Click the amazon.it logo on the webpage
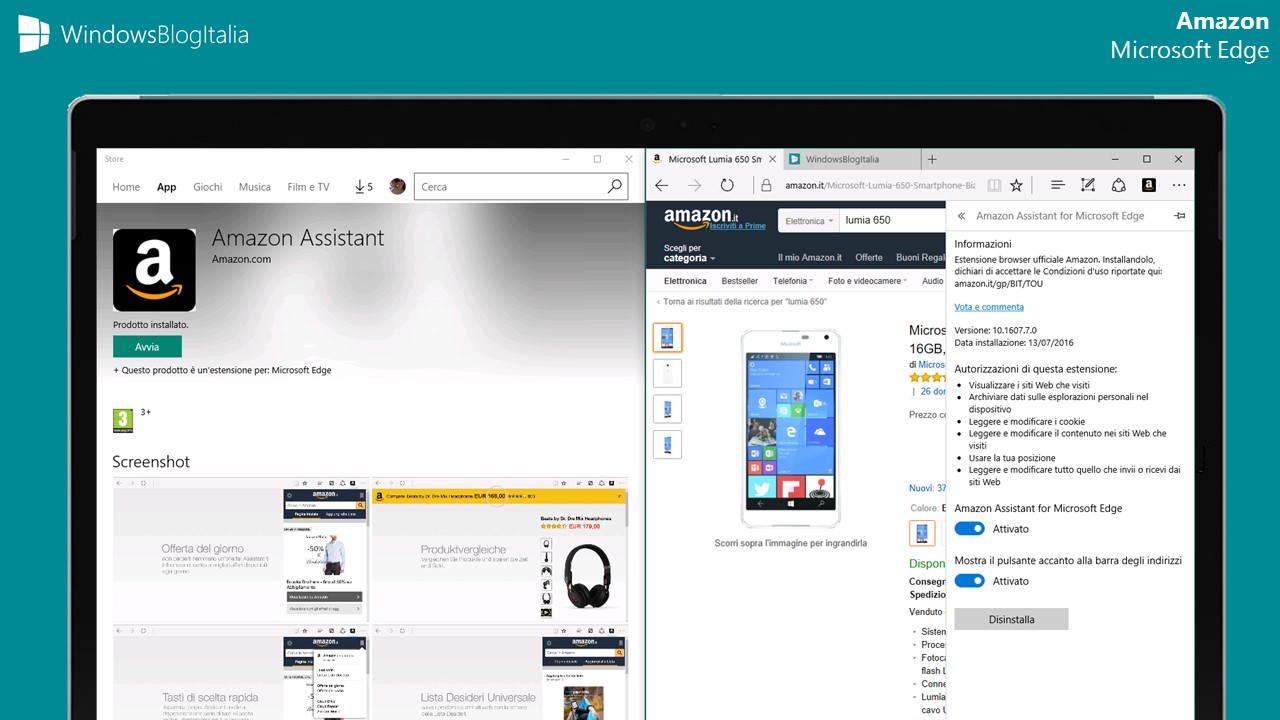The image size is (1280, 720). tap(700, 218)
